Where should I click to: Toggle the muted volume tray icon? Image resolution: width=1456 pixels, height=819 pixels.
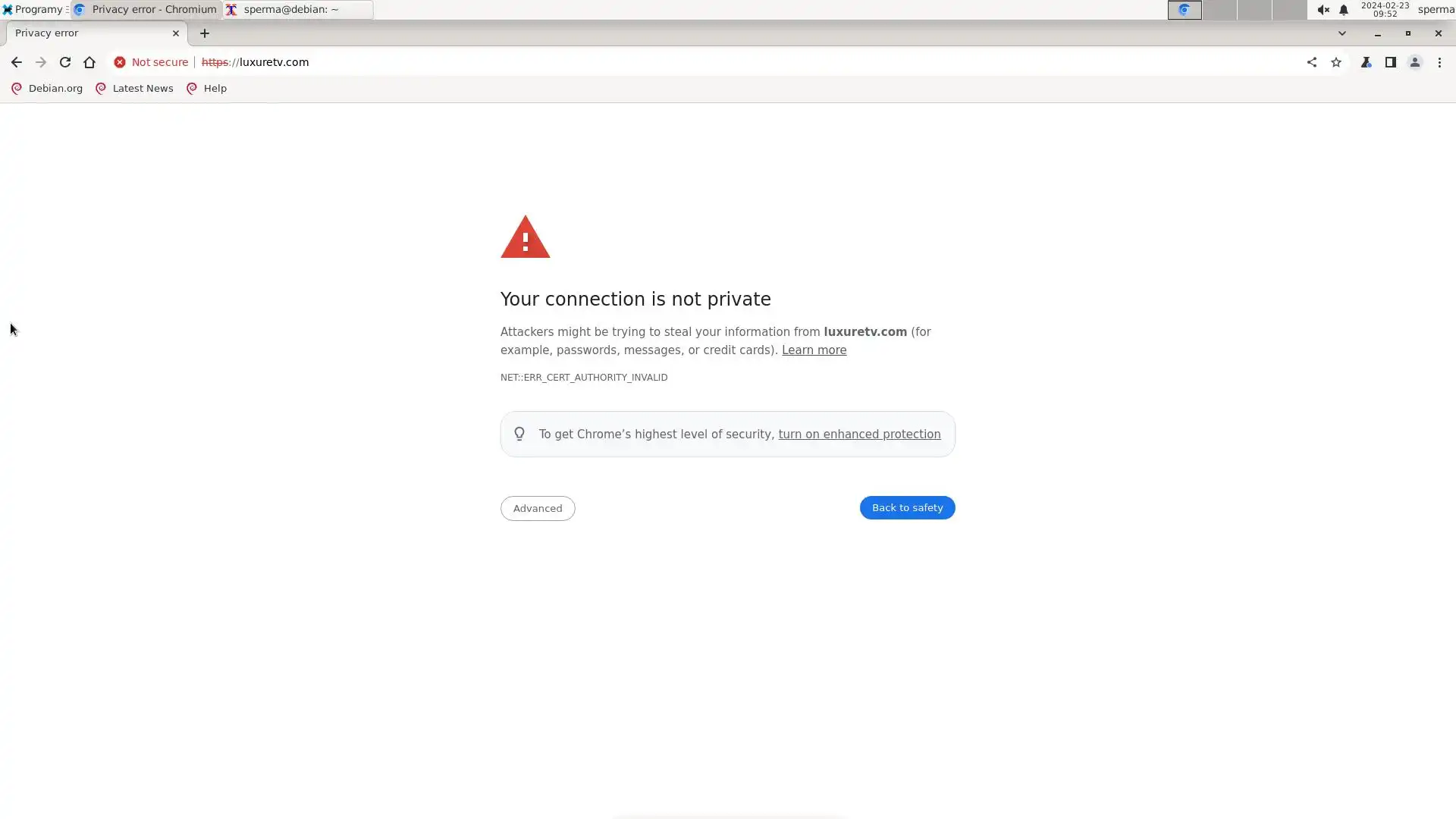pyautogui.click(x=1323, y=10)
